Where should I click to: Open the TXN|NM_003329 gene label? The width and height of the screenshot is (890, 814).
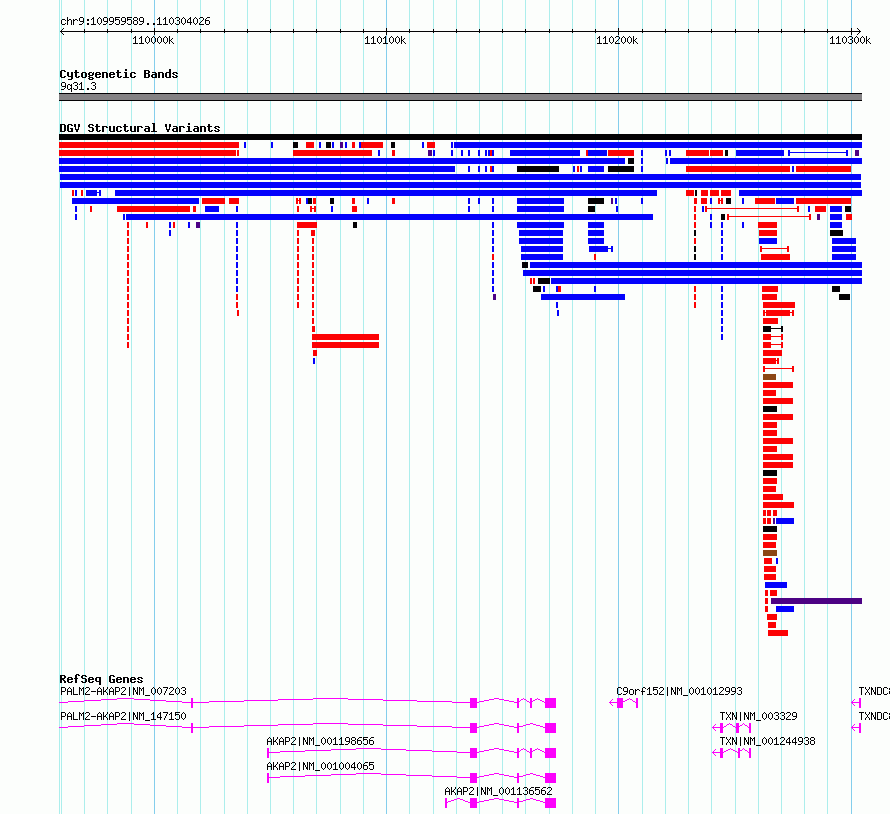tap(758, 716)
